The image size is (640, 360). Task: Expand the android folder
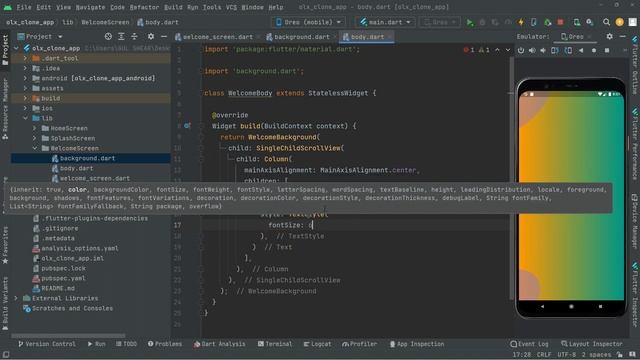click(x=25, y=78)
